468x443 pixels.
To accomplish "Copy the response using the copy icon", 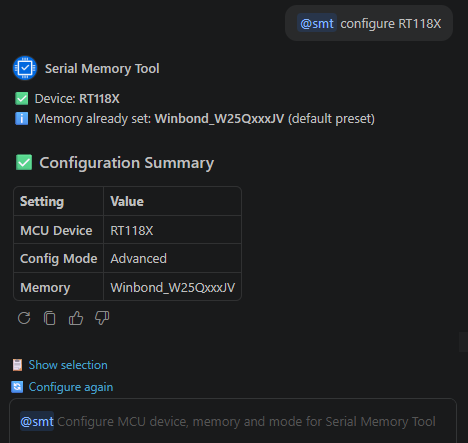I will pos(50,318).
